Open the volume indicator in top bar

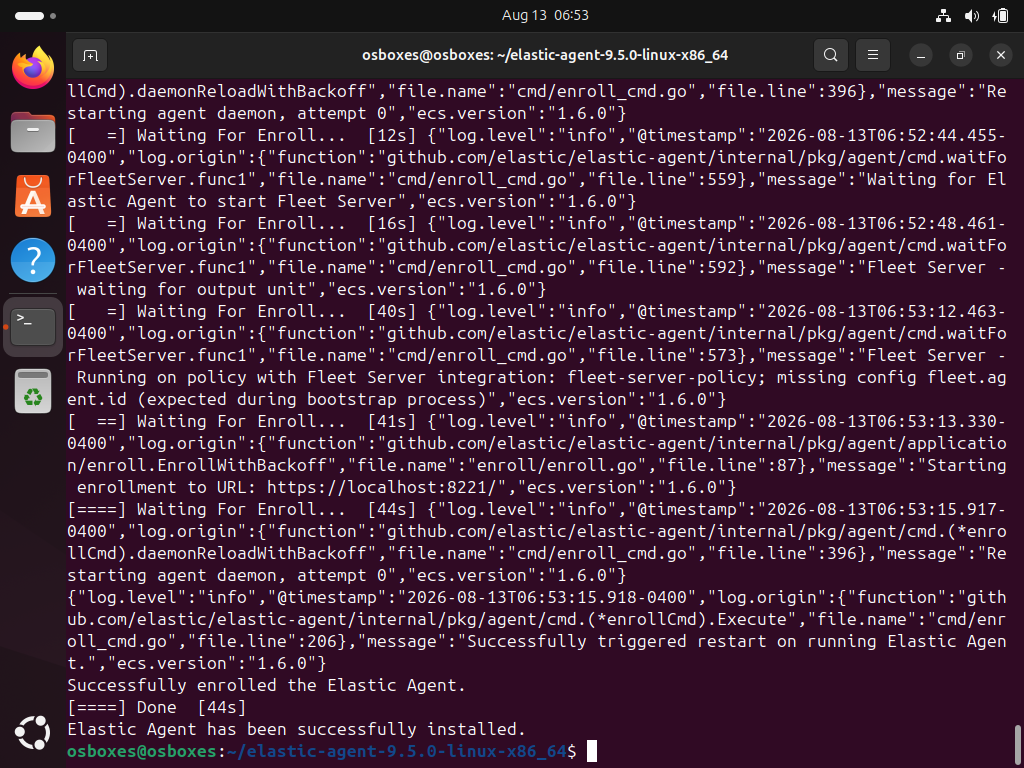click(972, 16)
